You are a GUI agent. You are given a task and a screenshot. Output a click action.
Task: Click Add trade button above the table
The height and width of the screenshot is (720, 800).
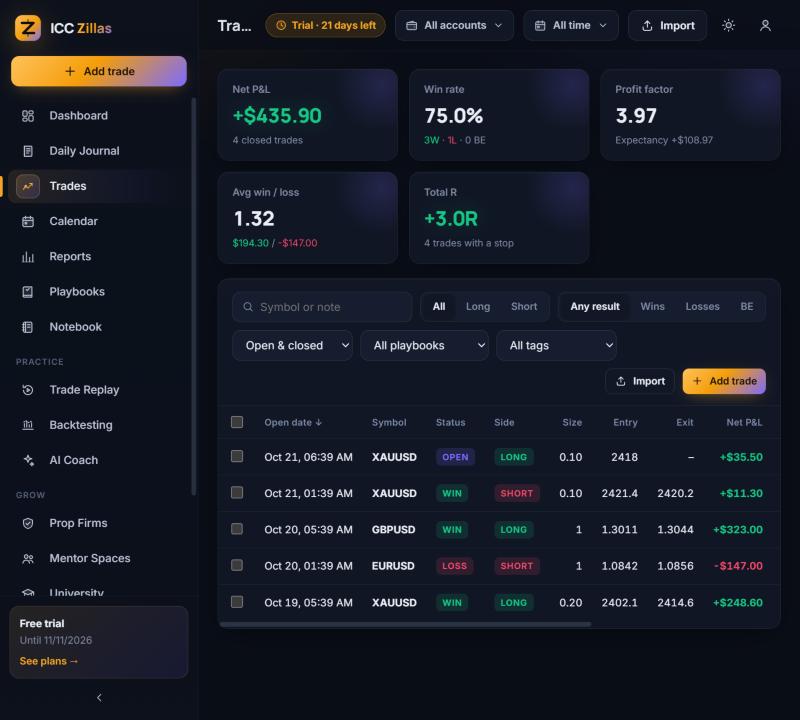click(724, 381)
